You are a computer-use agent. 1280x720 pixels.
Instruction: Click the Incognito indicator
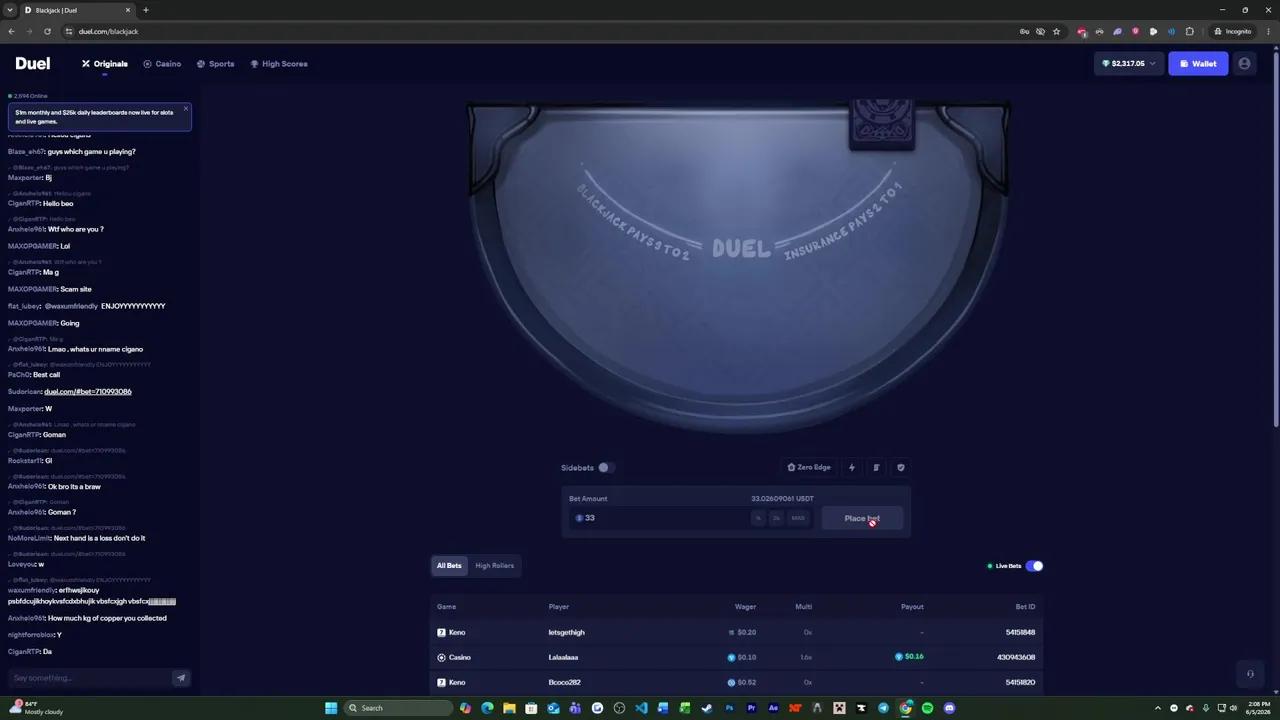click(1233, 31)
